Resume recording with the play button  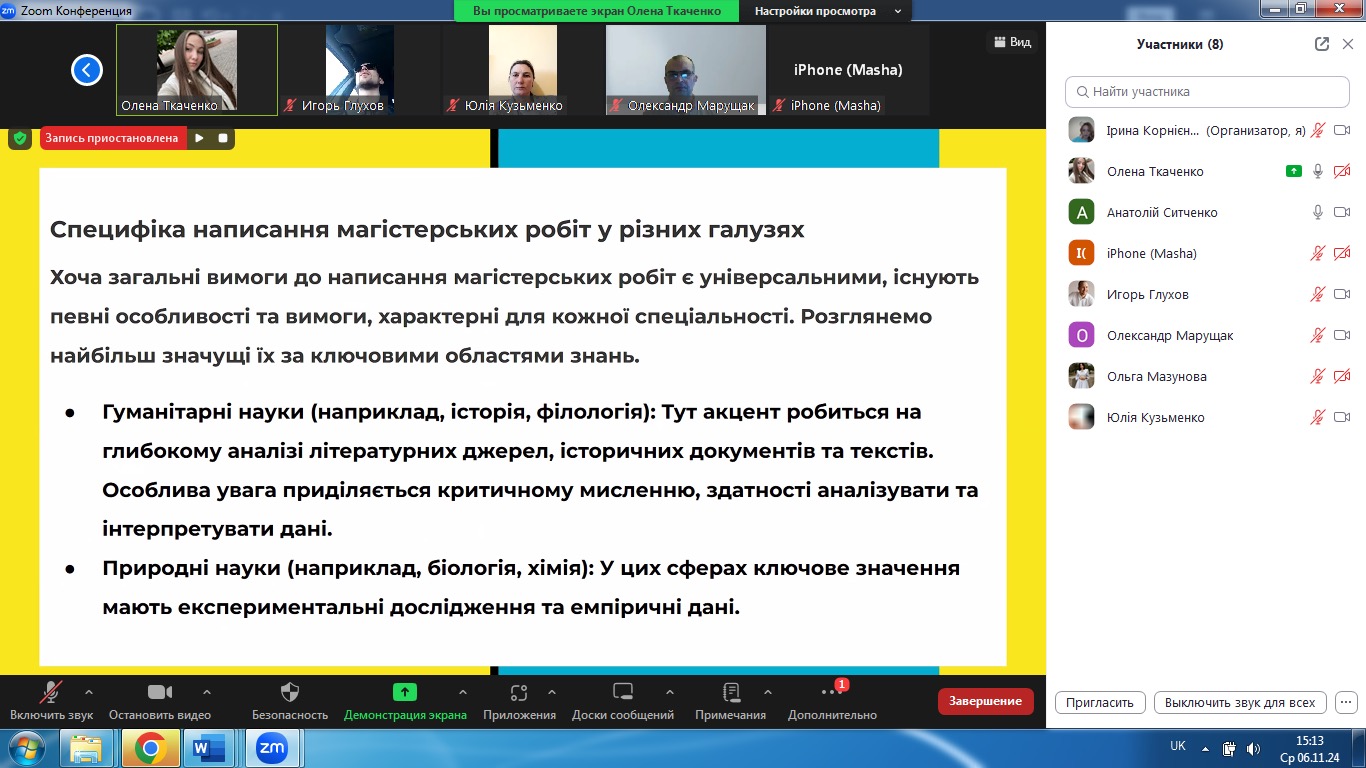pyautogui.click(x=199, y=138)
